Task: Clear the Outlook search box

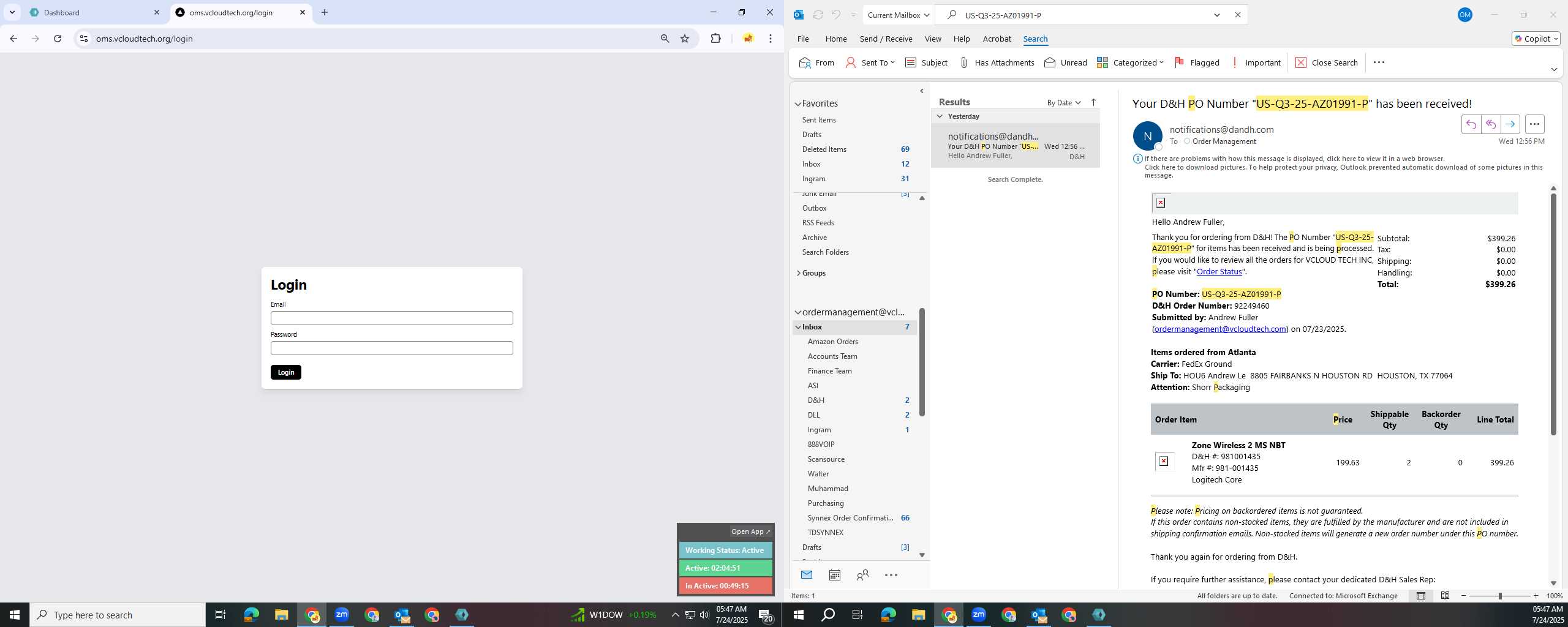Action: pyautogui.click(x=1237, y=15)
